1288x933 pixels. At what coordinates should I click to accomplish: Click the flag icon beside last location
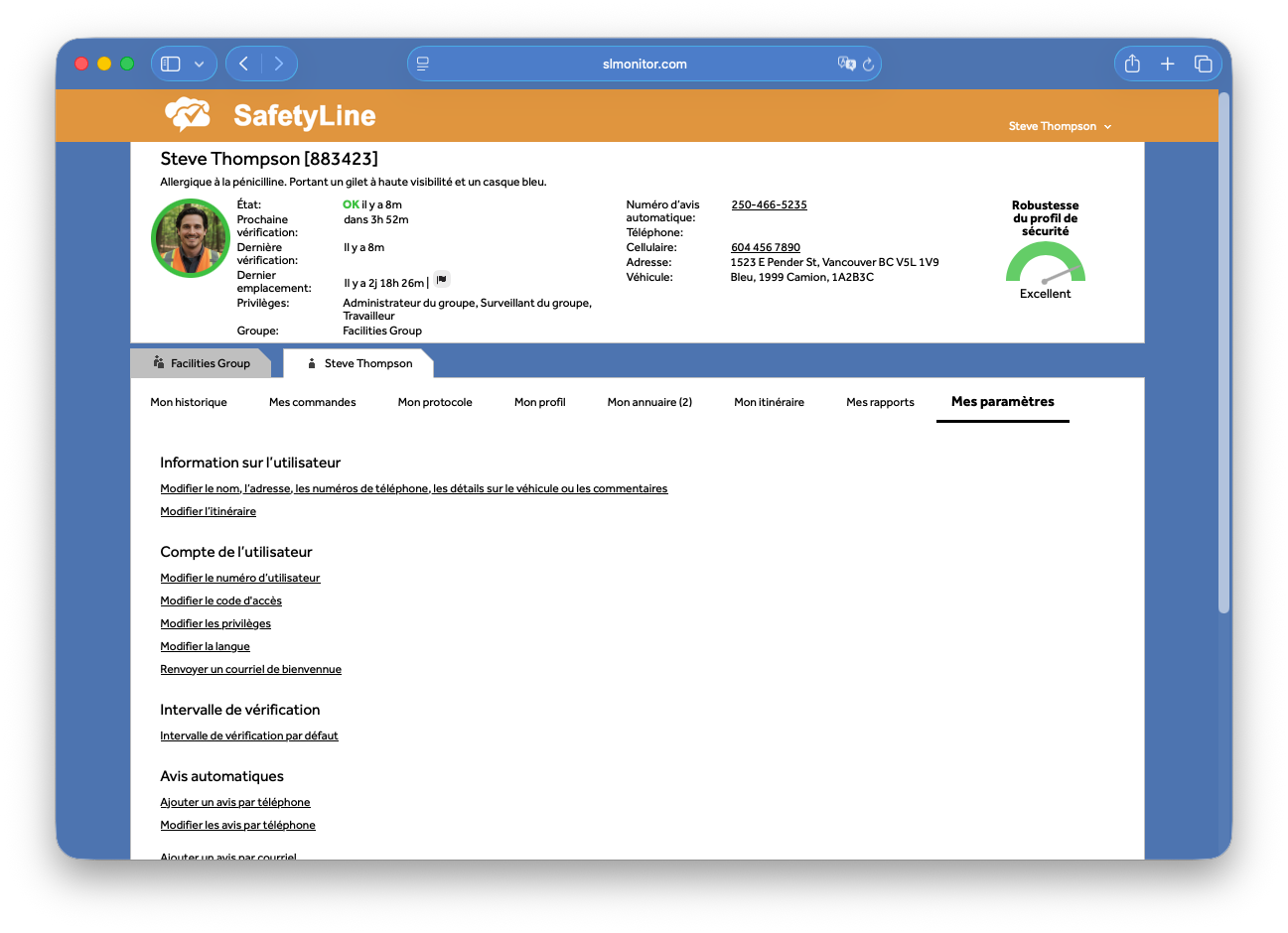(442, 280)
